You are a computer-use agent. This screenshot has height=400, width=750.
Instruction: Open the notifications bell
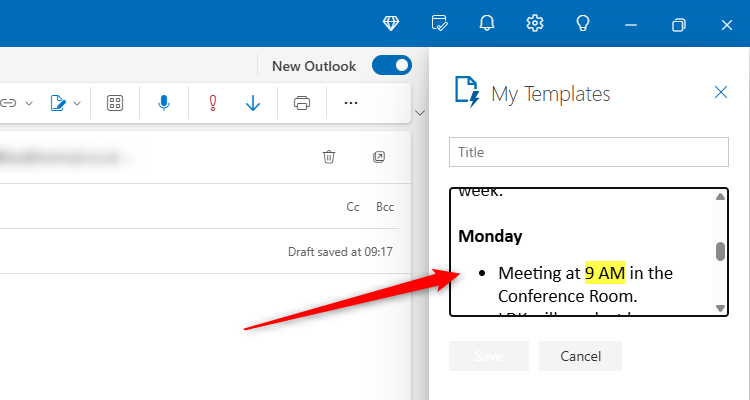click(x=487, y=23)
